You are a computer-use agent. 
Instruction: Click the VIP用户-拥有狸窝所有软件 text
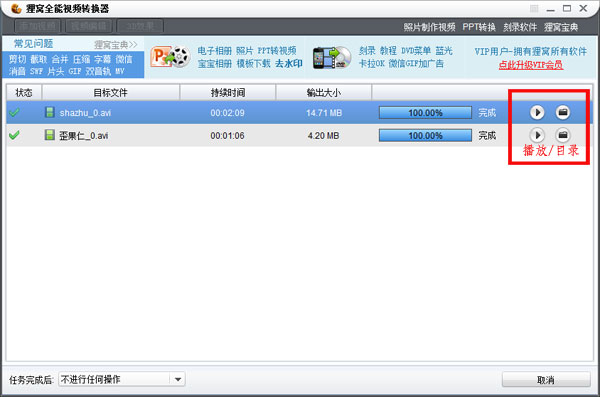point(531,51)
